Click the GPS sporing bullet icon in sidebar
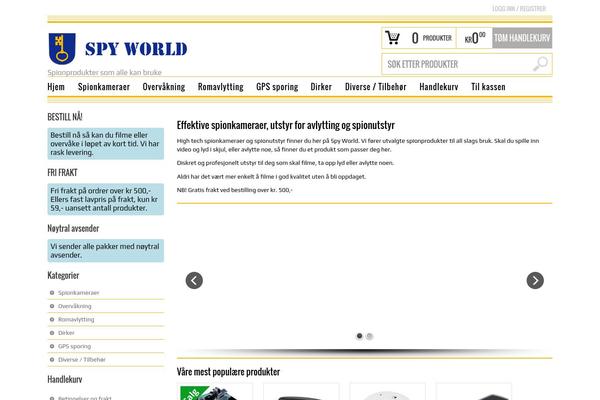Viewport: 600px width, 400px height. 52,346
